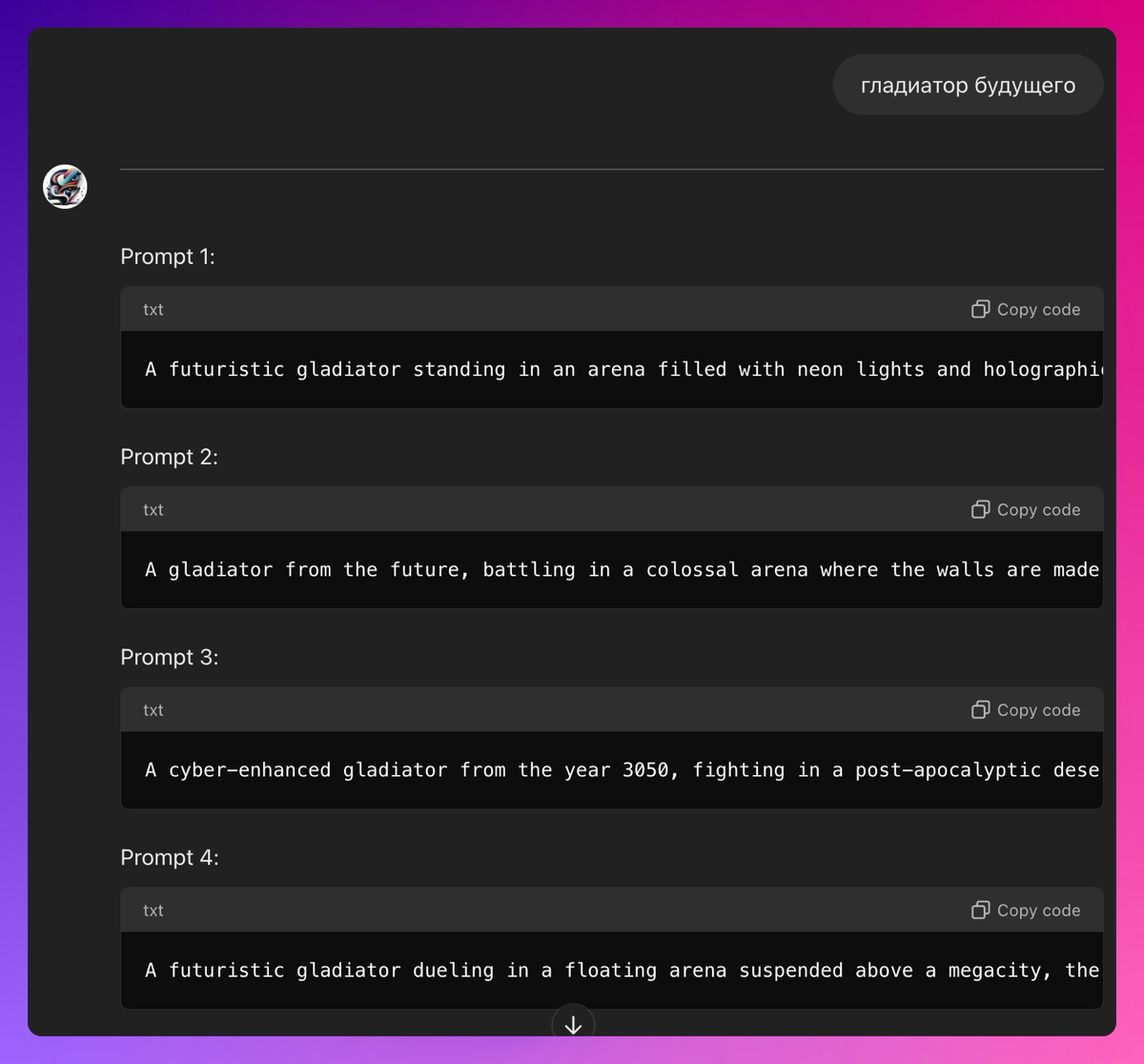Click the "txt" label in Prompt 2 header
The height and width of the screenshot is (1064, 1144).
pyautogui.click(x=153, y=510)
